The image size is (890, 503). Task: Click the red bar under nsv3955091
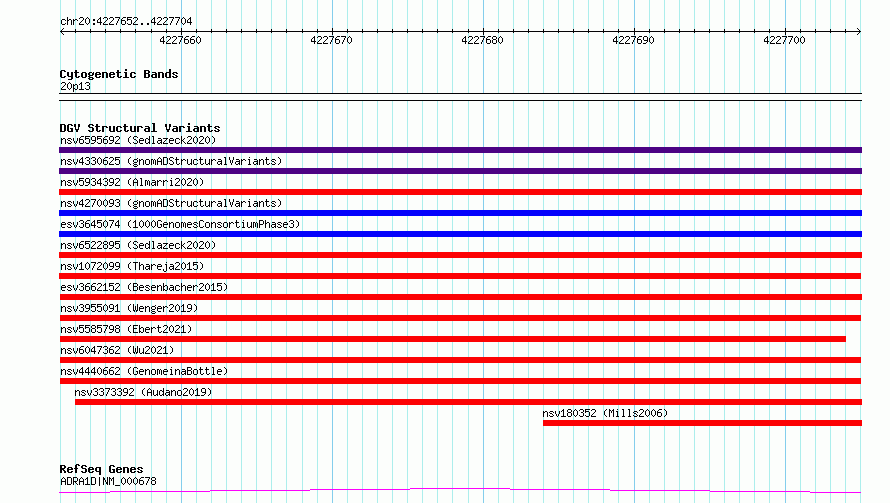[x=460, y=318]
